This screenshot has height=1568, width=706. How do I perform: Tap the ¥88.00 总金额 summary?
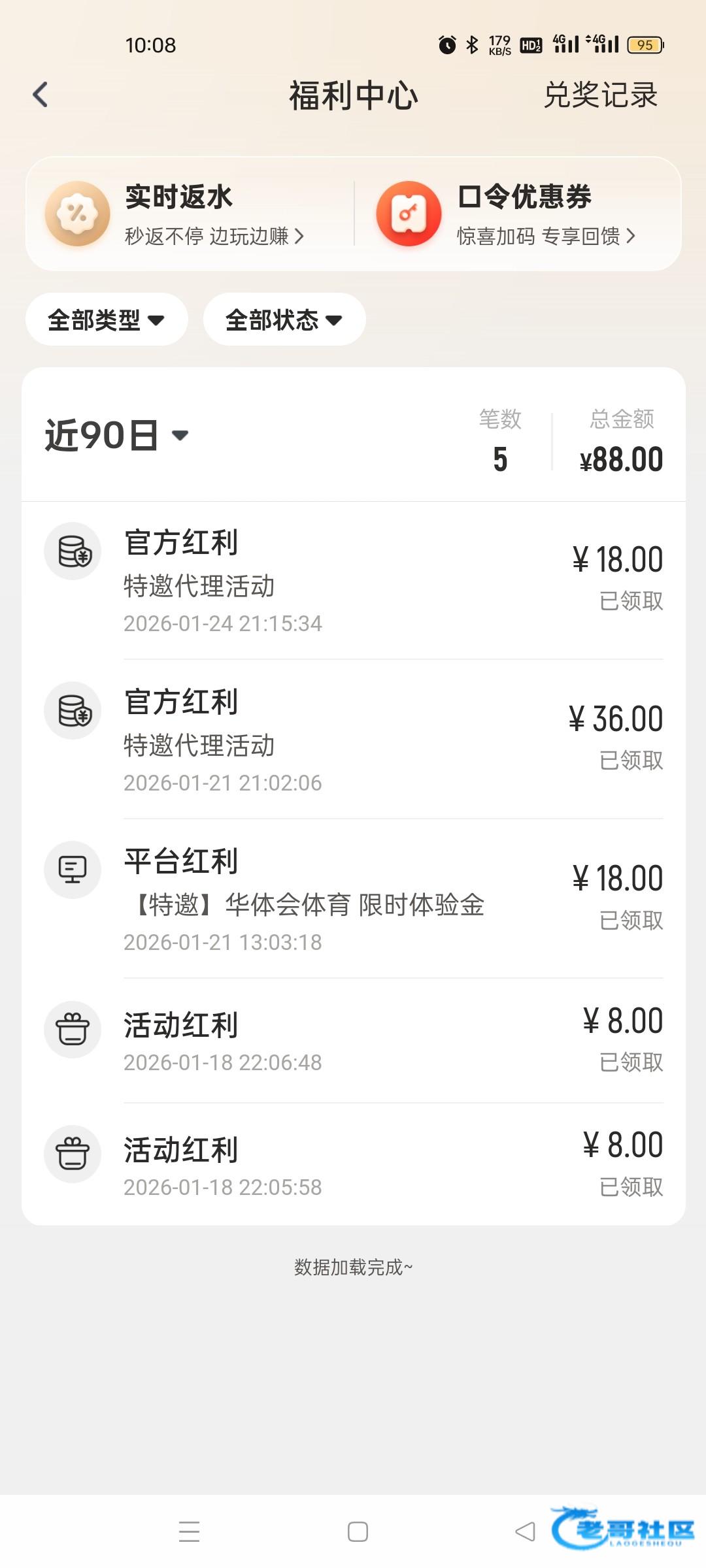tap(621, 459)
